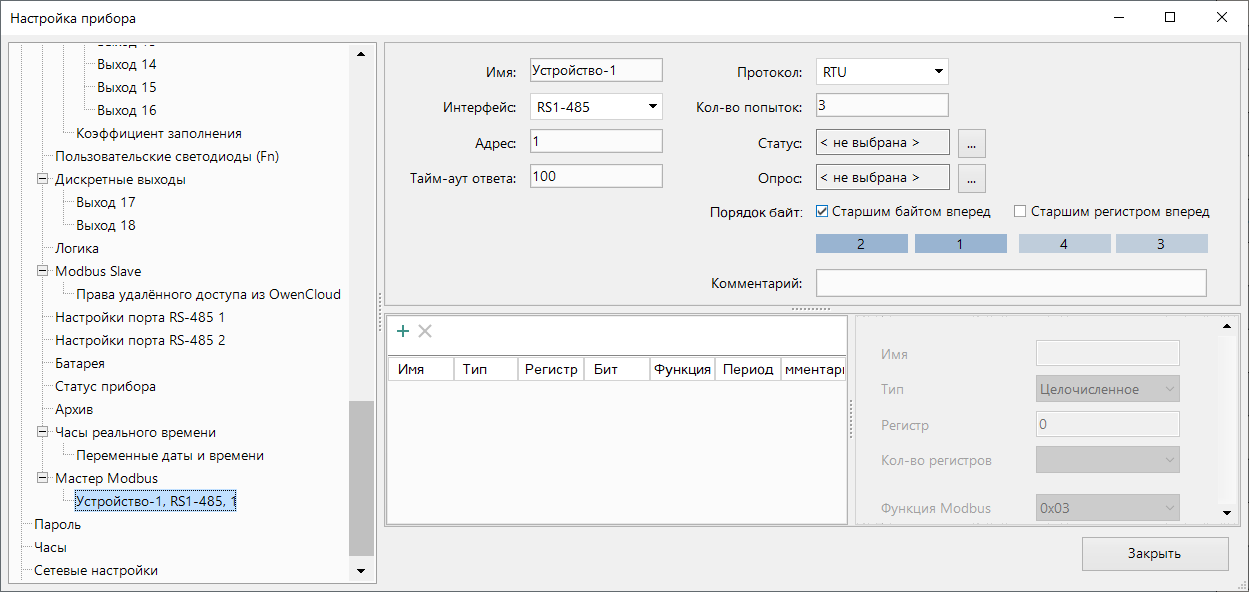Enable Старшим регистром вперед checkbox
1249x592 pixels.
pos(1020,212)
